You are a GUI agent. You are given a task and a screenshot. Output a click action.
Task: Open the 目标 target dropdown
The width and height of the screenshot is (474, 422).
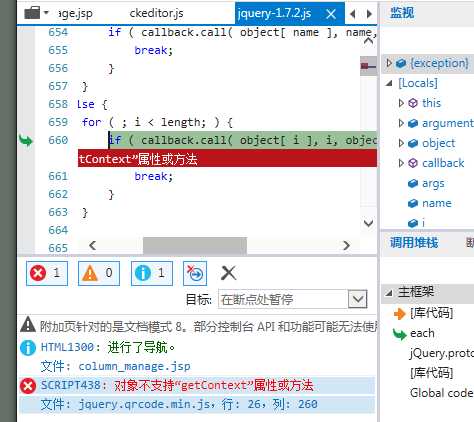pos(358,299)
